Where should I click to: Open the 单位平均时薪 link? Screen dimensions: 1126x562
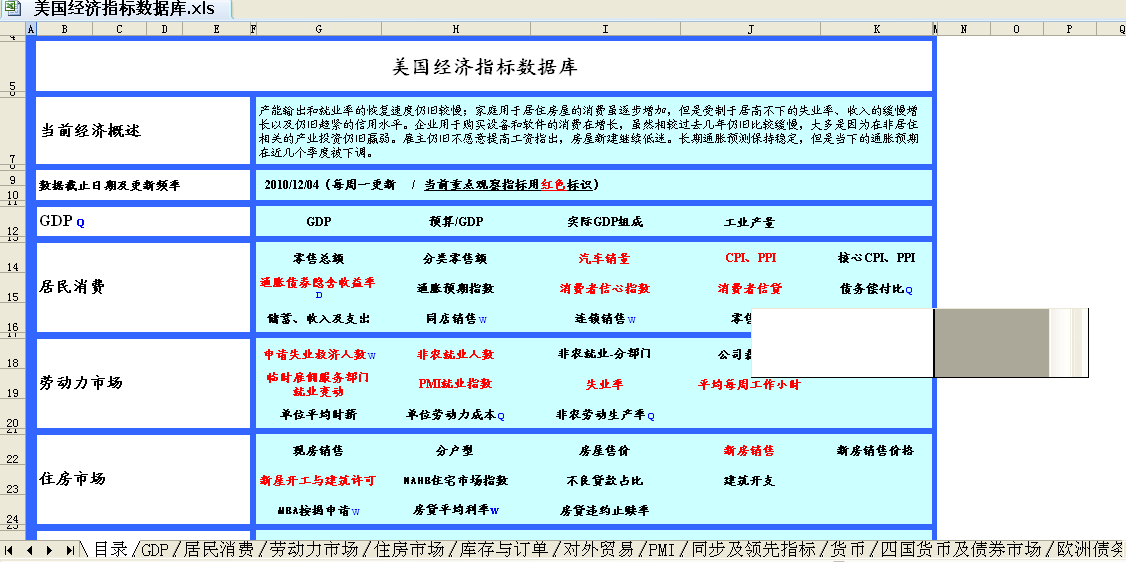[x=318, y=415]
